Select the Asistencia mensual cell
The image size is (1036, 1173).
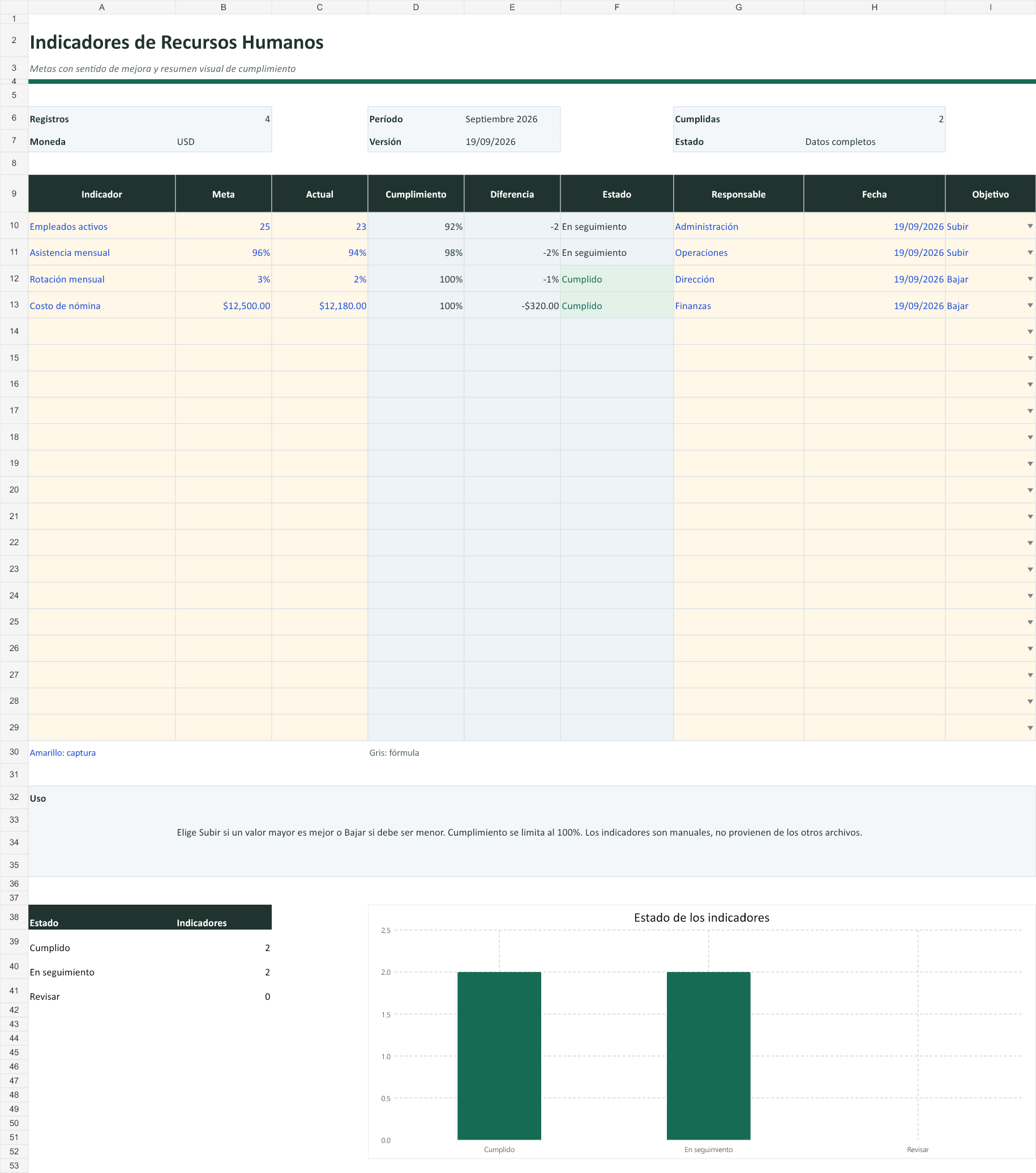point(101,252)
